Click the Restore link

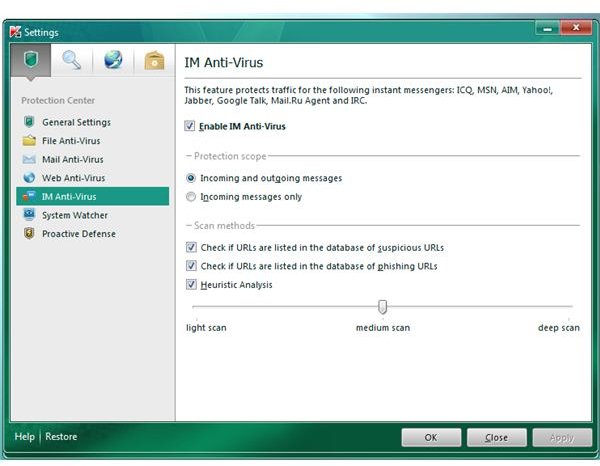tap(61, 437)
